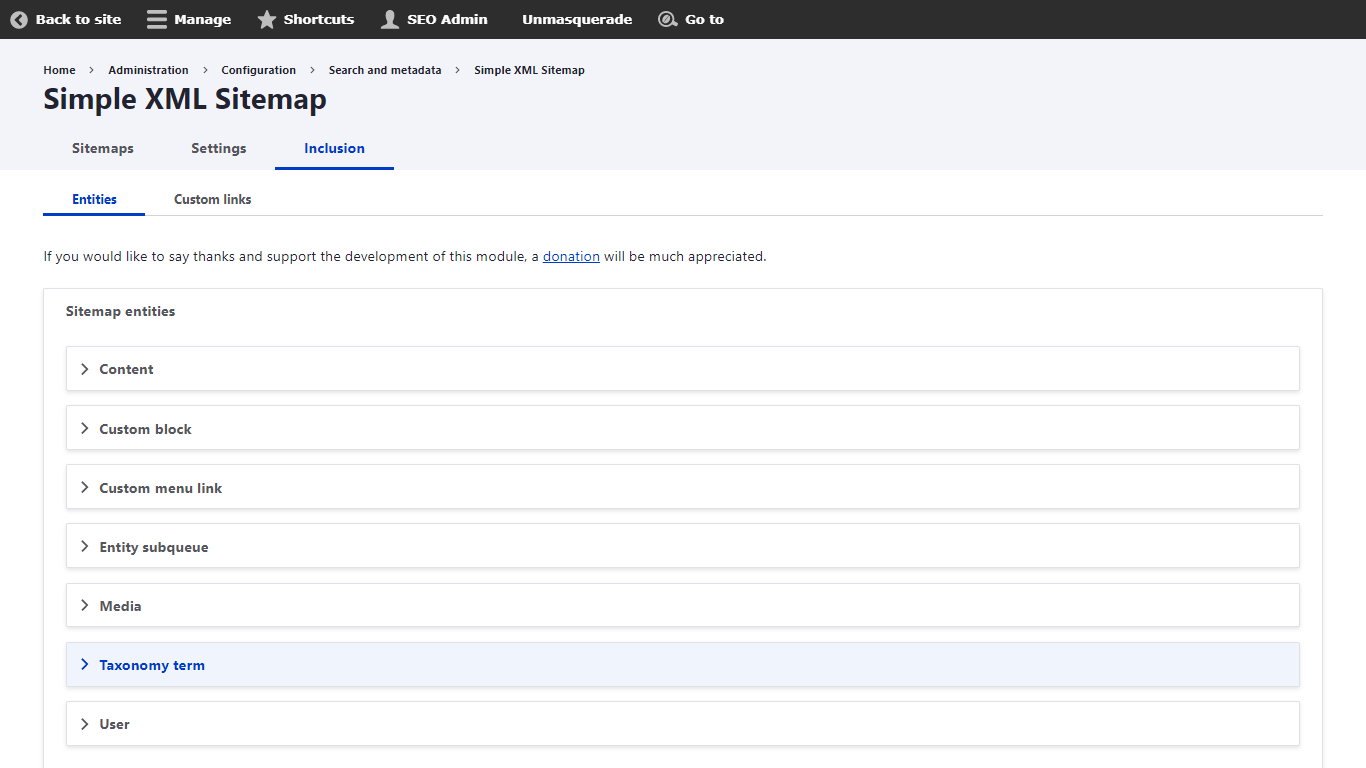Expand the Custom block section
This screenshot has height=768, width=1366.
pos(145,429)
